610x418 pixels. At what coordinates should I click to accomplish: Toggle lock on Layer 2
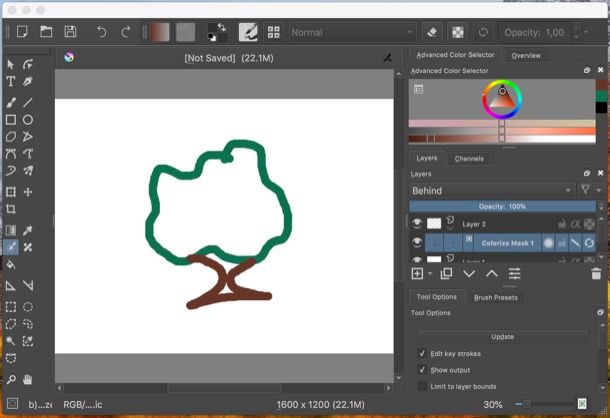point(562,224)
